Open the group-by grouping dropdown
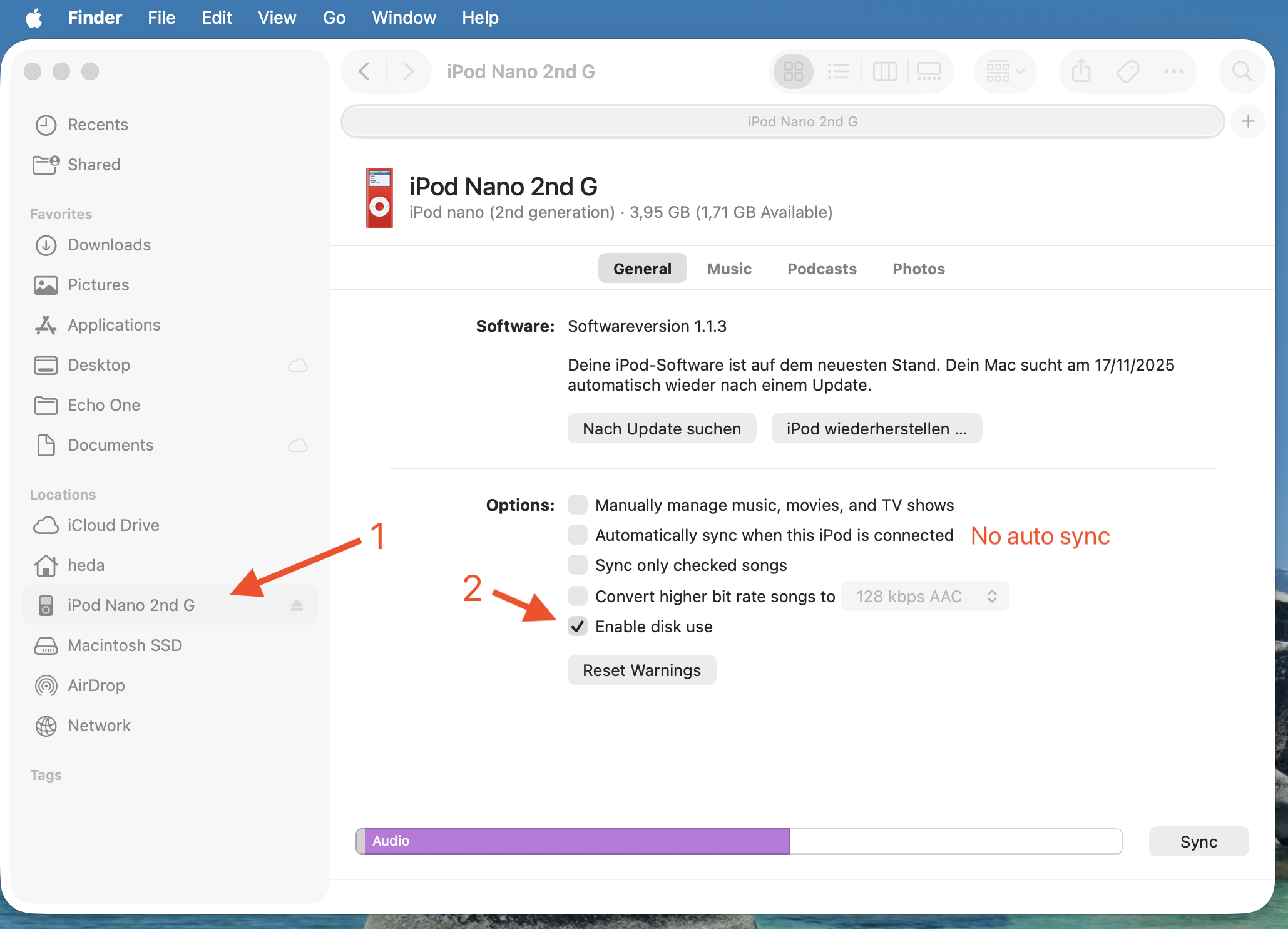Viewport: 1288px width, 929px height. [x=1005, y=71]
